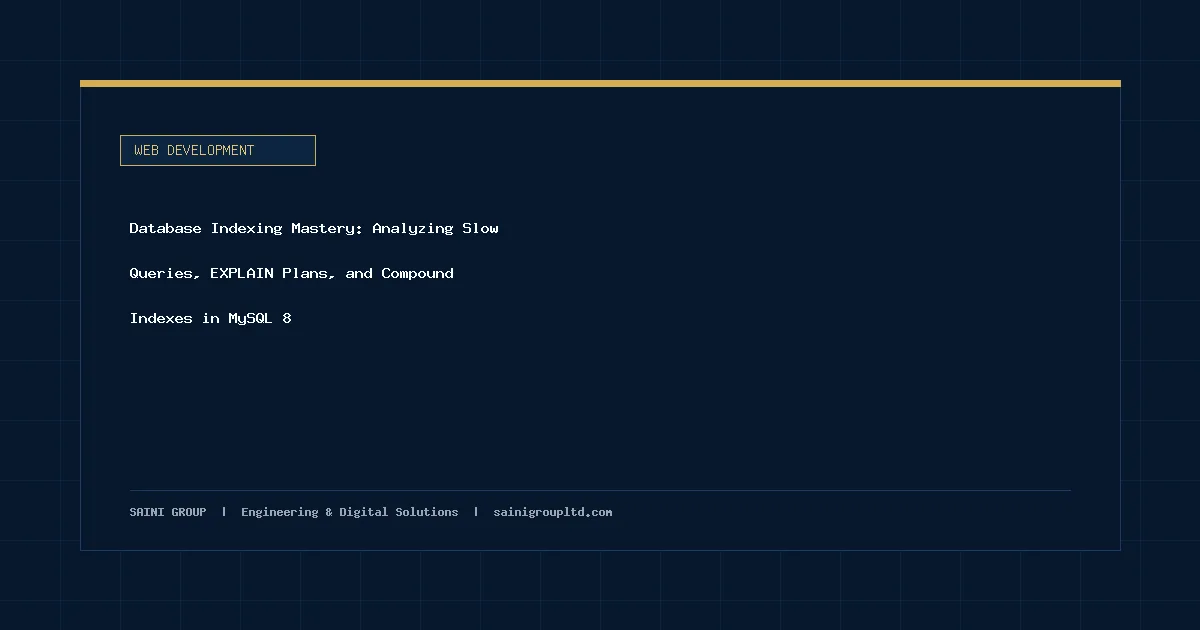Click the text 'Indexes in MySQL 8'
This screenshot has height=630, width=1200.
pos(211,318)
